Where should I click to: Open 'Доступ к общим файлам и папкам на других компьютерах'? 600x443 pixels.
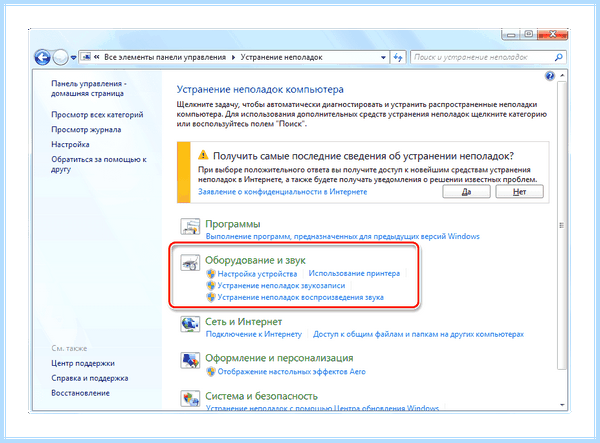[418, 334]
